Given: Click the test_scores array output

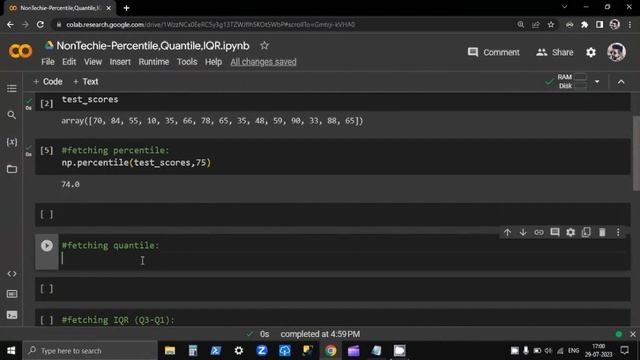Looking at the screenshot, I should click(212, 121).
